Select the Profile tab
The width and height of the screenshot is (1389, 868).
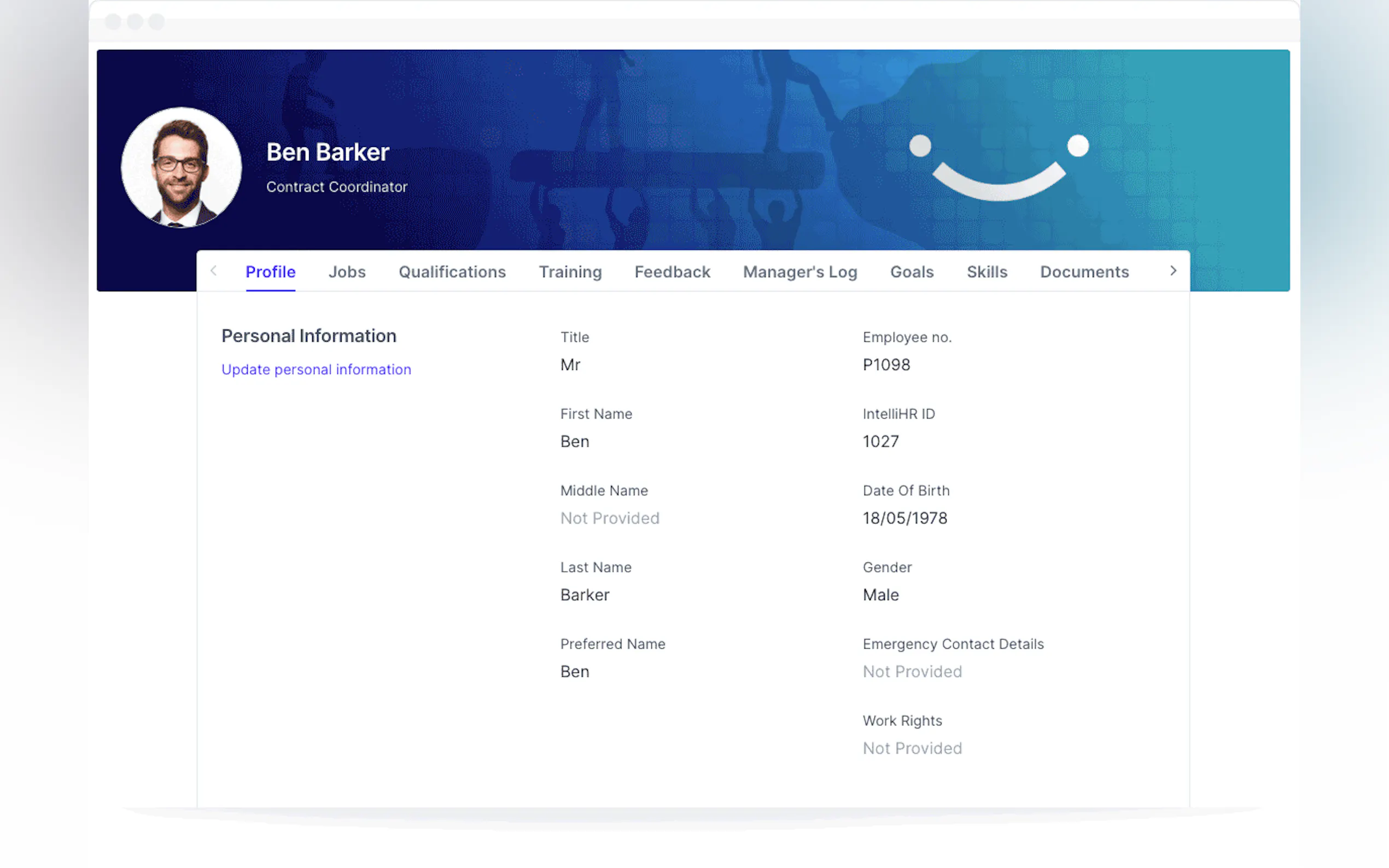(x=271, y=272)
